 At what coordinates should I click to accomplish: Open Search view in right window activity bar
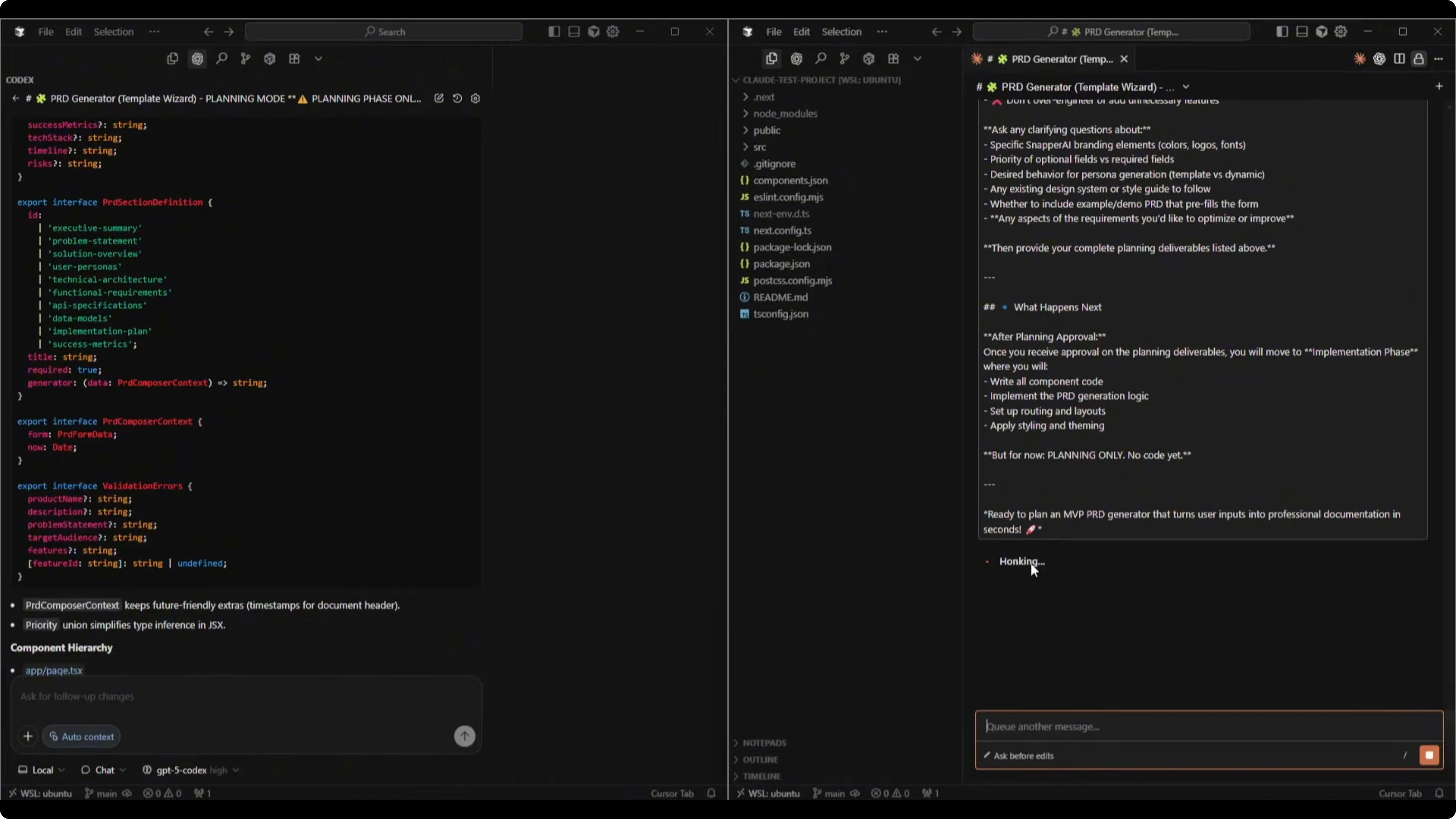pos(821,59)
